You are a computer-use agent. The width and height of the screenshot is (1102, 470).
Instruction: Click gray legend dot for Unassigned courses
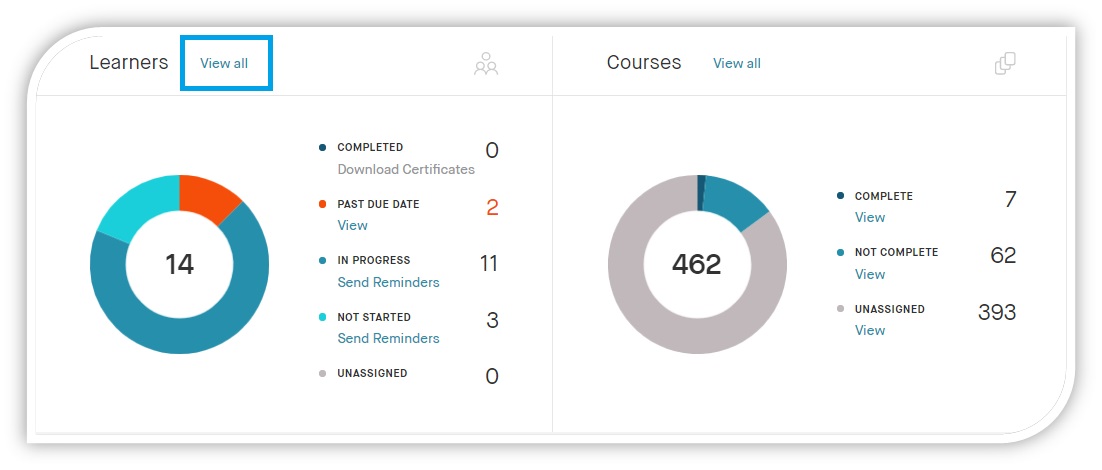tap(841, 309)
